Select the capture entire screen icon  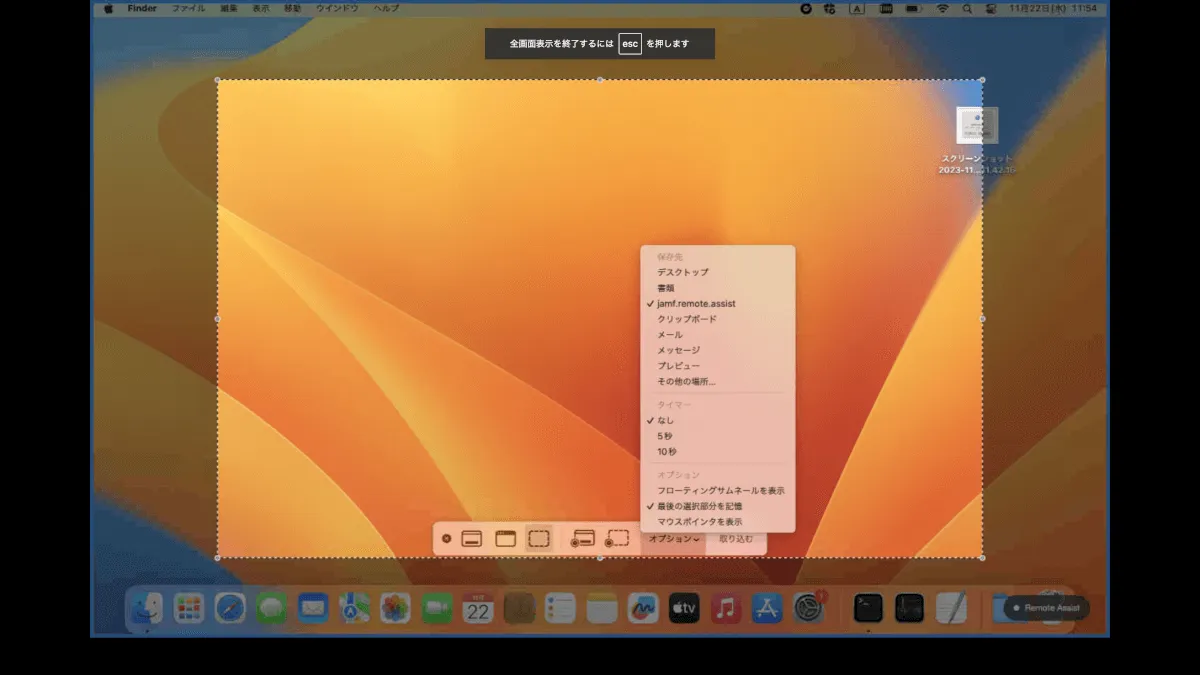pyautogui.click(x=472, y=539)
